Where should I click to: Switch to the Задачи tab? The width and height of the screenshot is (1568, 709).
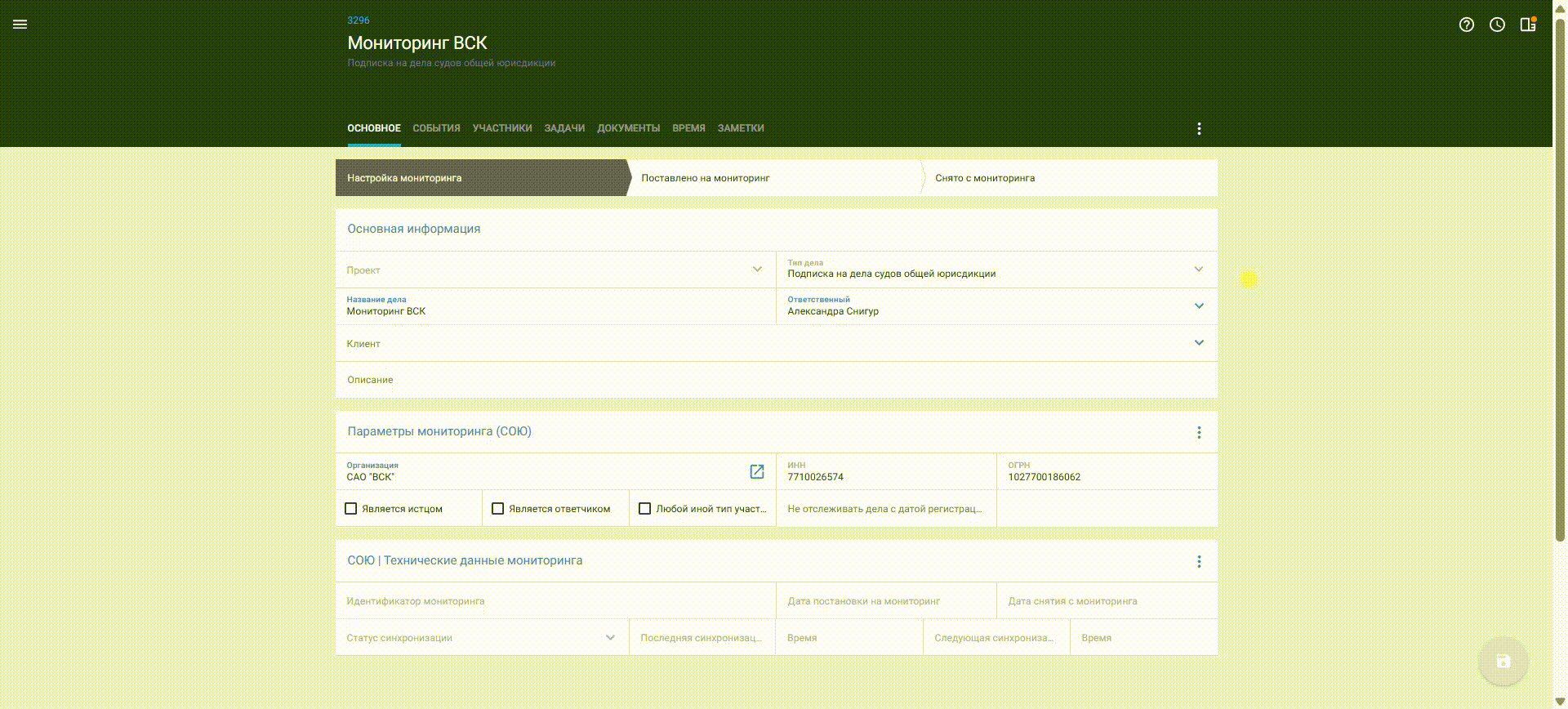tap(564, 128)
